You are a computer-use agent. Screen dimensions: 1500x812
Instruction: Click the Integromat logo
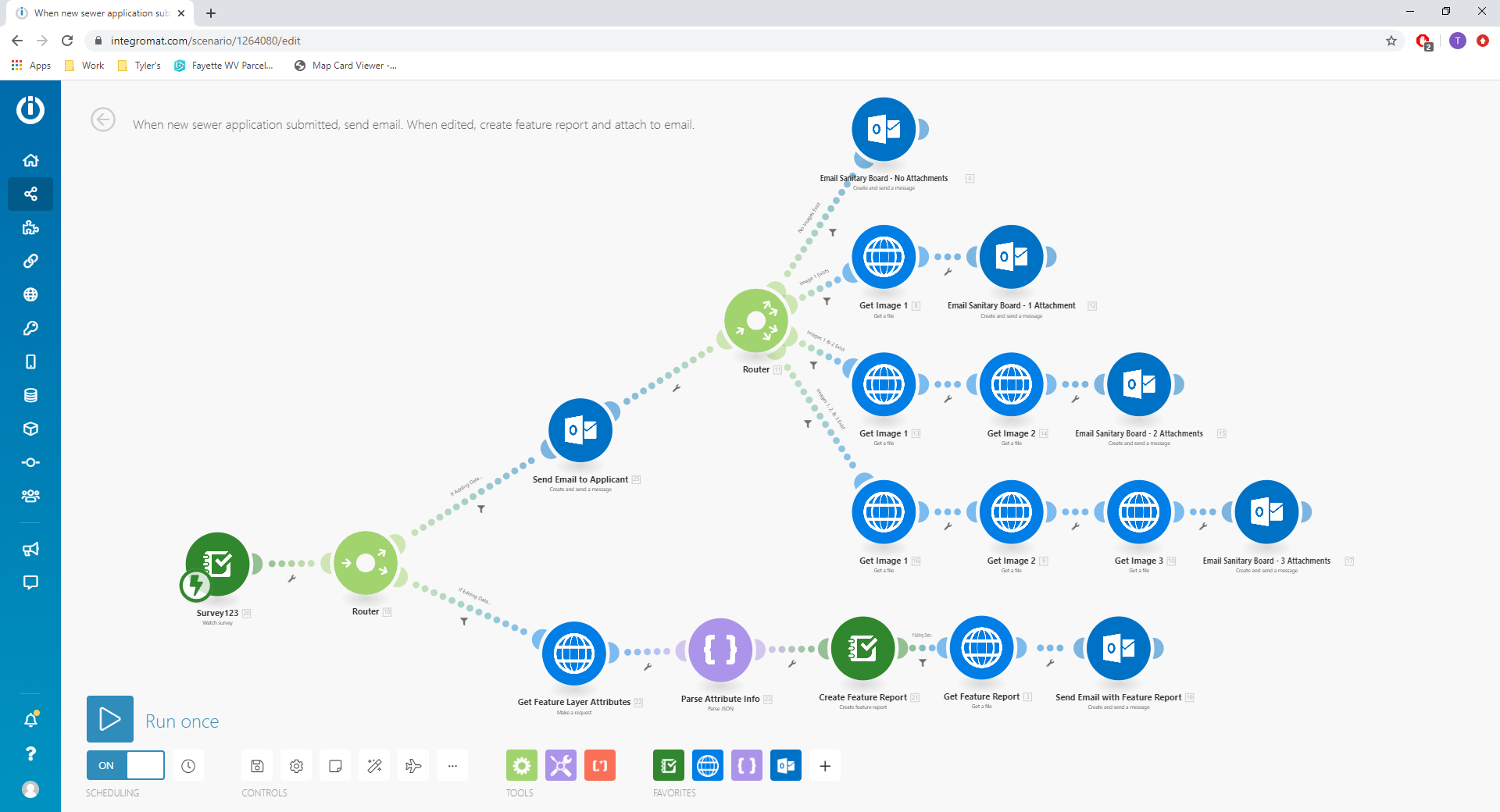pyautogui.click(x=30, y=109)
